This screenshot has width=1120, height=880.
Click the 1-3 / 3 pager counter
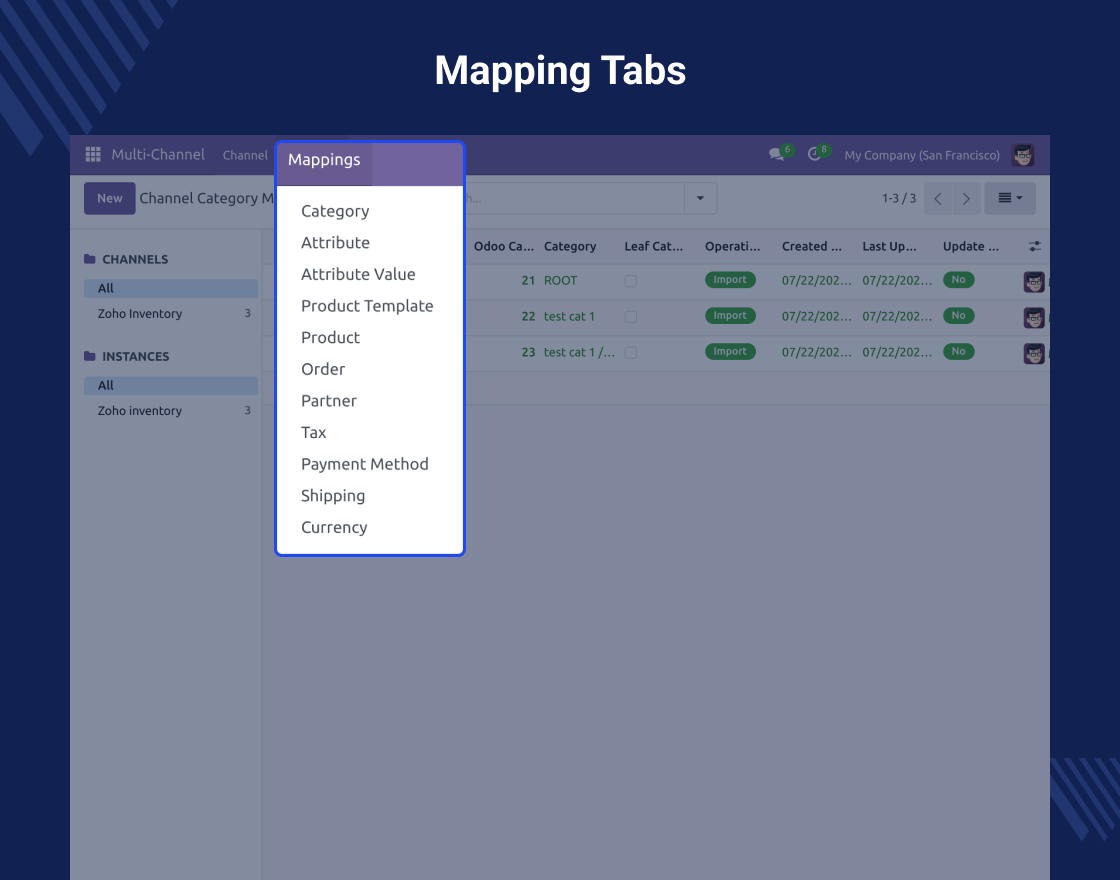(899, 199)
